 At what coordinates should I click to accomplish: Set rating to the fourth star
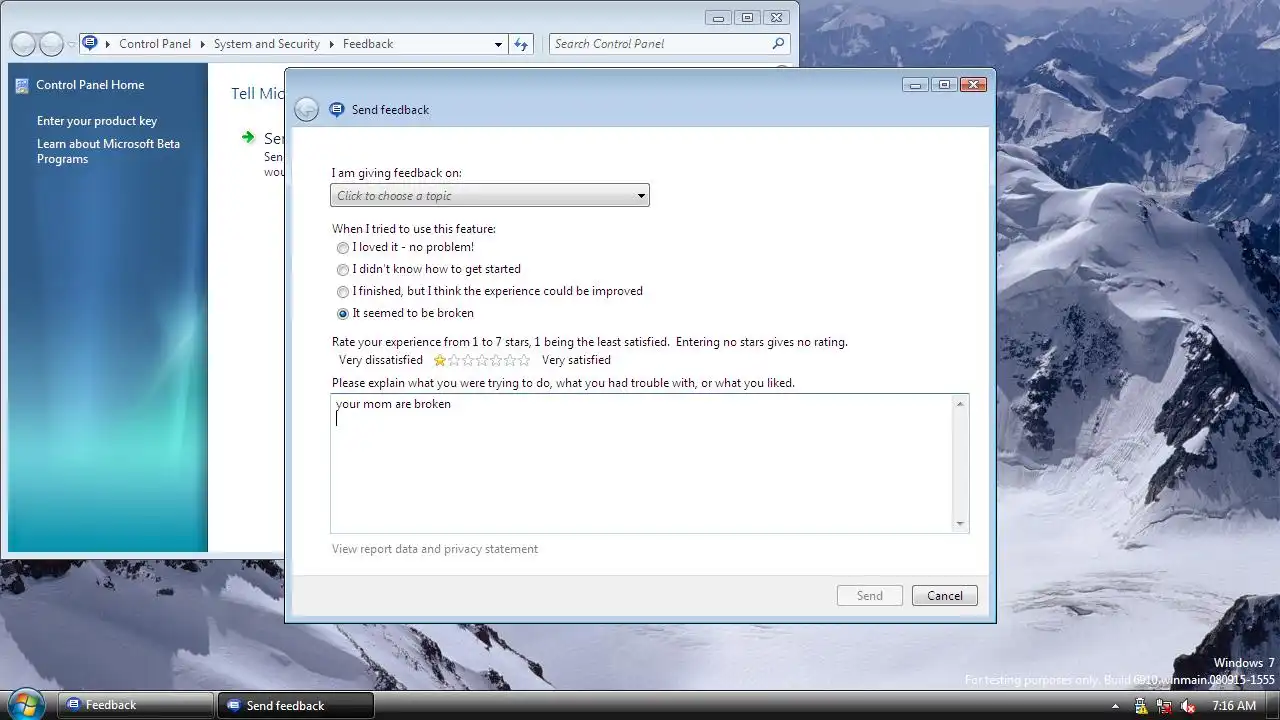[x=482, y=360]
